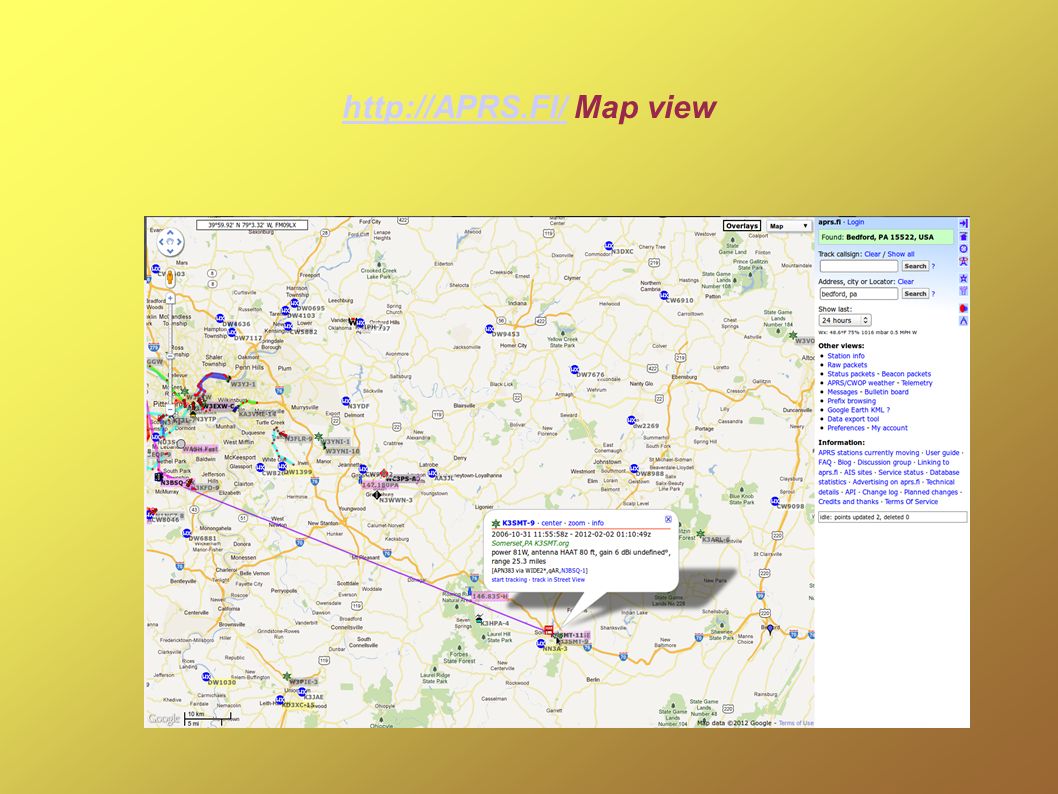The width and height of the screenshot is (1058, 794).
Task: Open the Terms Of Service link in sidebar
Action: point(912,501)
